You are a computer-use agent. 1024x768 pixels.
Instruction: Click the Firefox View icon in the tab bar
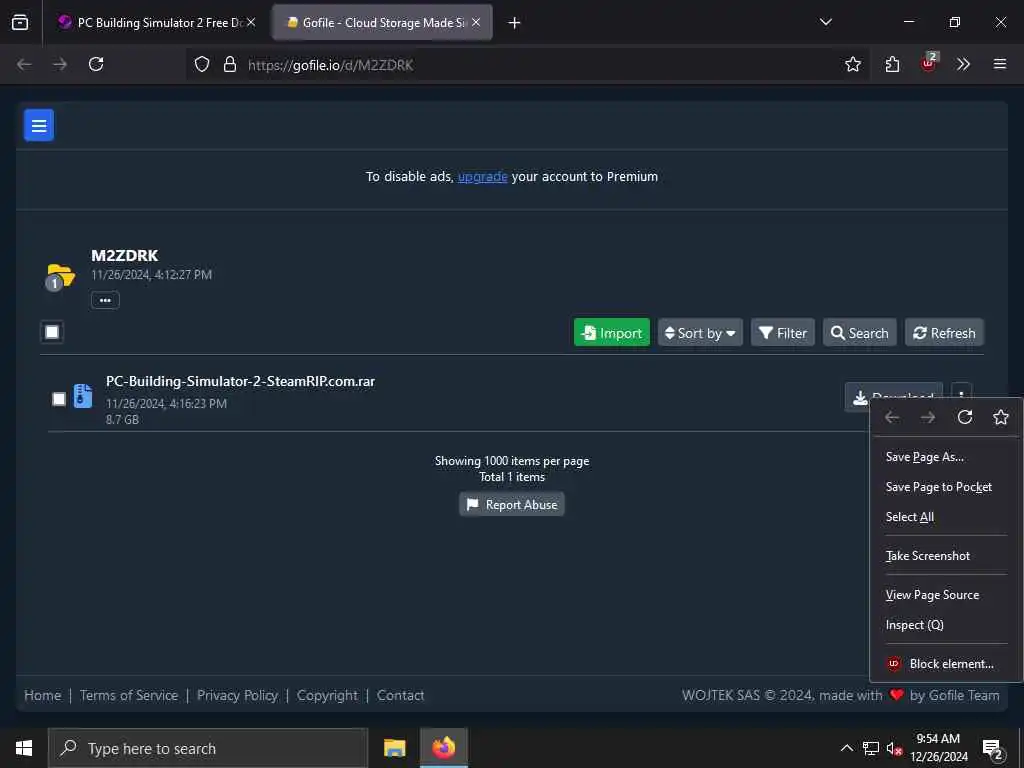(20, 22)
